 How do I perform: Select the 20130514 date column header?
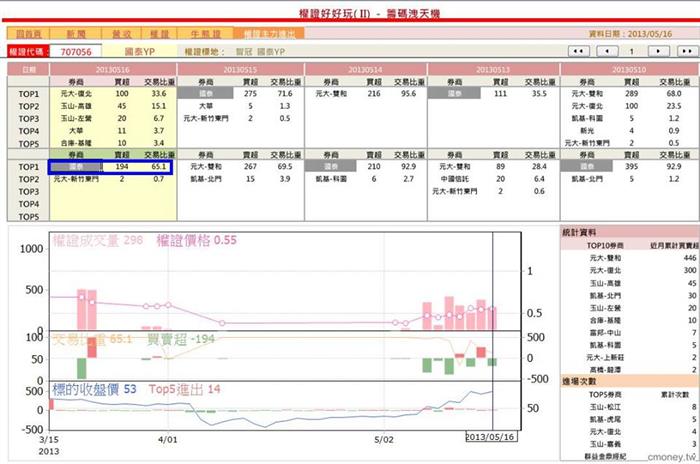366,70
